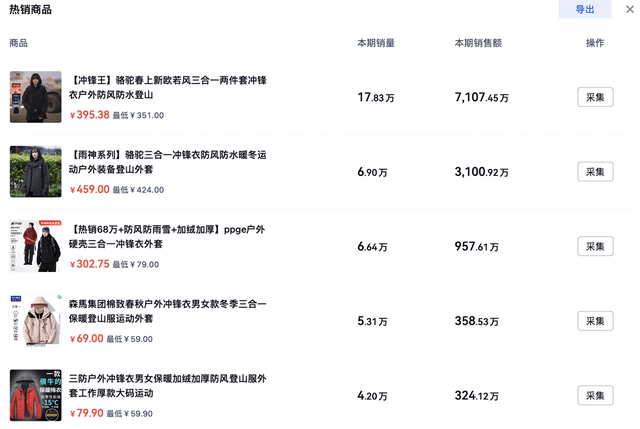Close the 热销商品 panel
The image size is (640, 429).
tap(629, 10)
